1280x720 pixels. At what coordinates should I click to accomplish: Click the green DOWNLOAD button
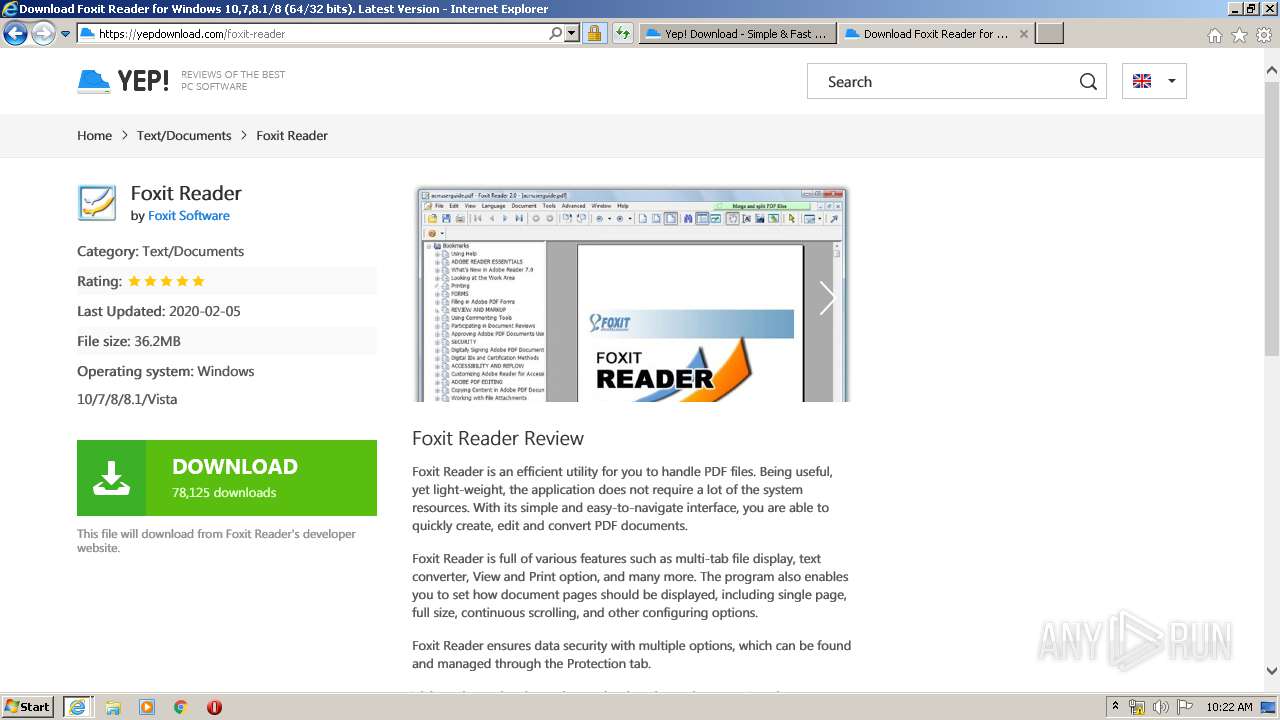click(x=227, y=478)
